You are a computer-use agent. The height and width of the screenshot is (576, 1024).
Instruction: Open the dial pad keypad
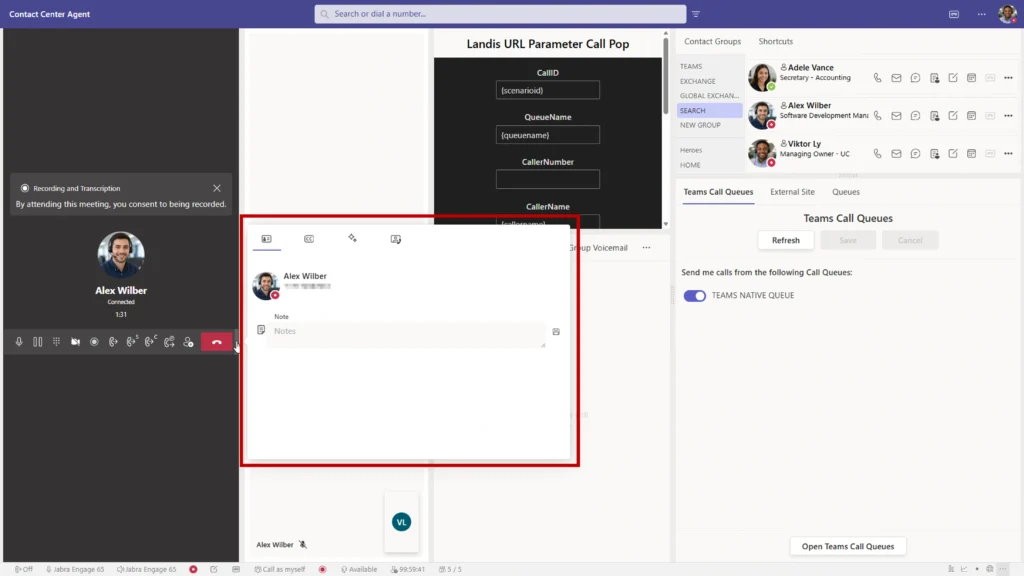click(57, 342)
